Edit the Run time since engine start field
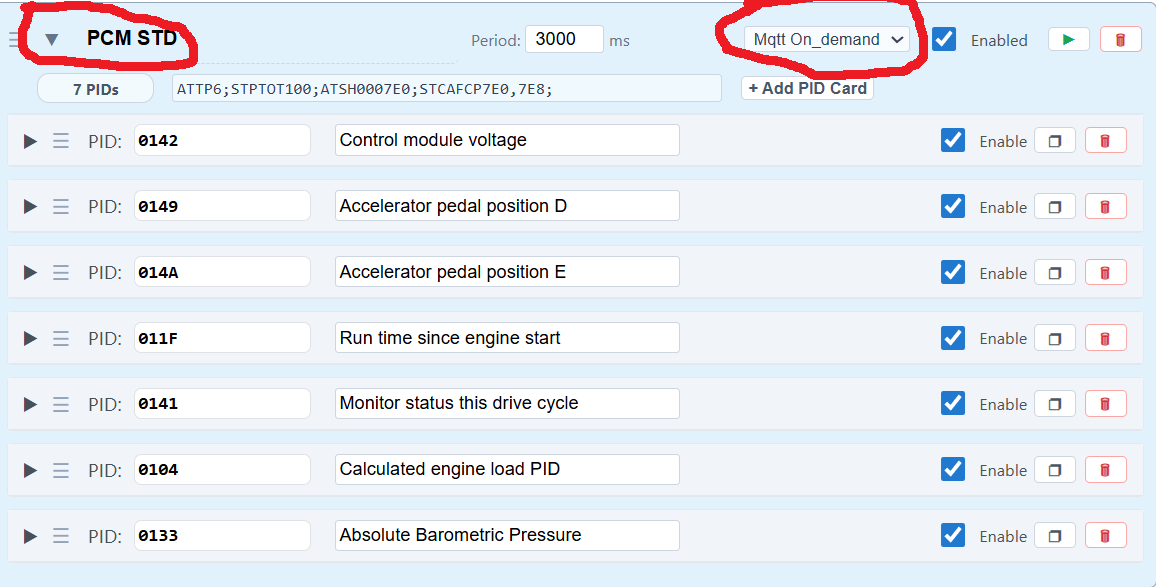1156x587 pixels. click(507, 338)
